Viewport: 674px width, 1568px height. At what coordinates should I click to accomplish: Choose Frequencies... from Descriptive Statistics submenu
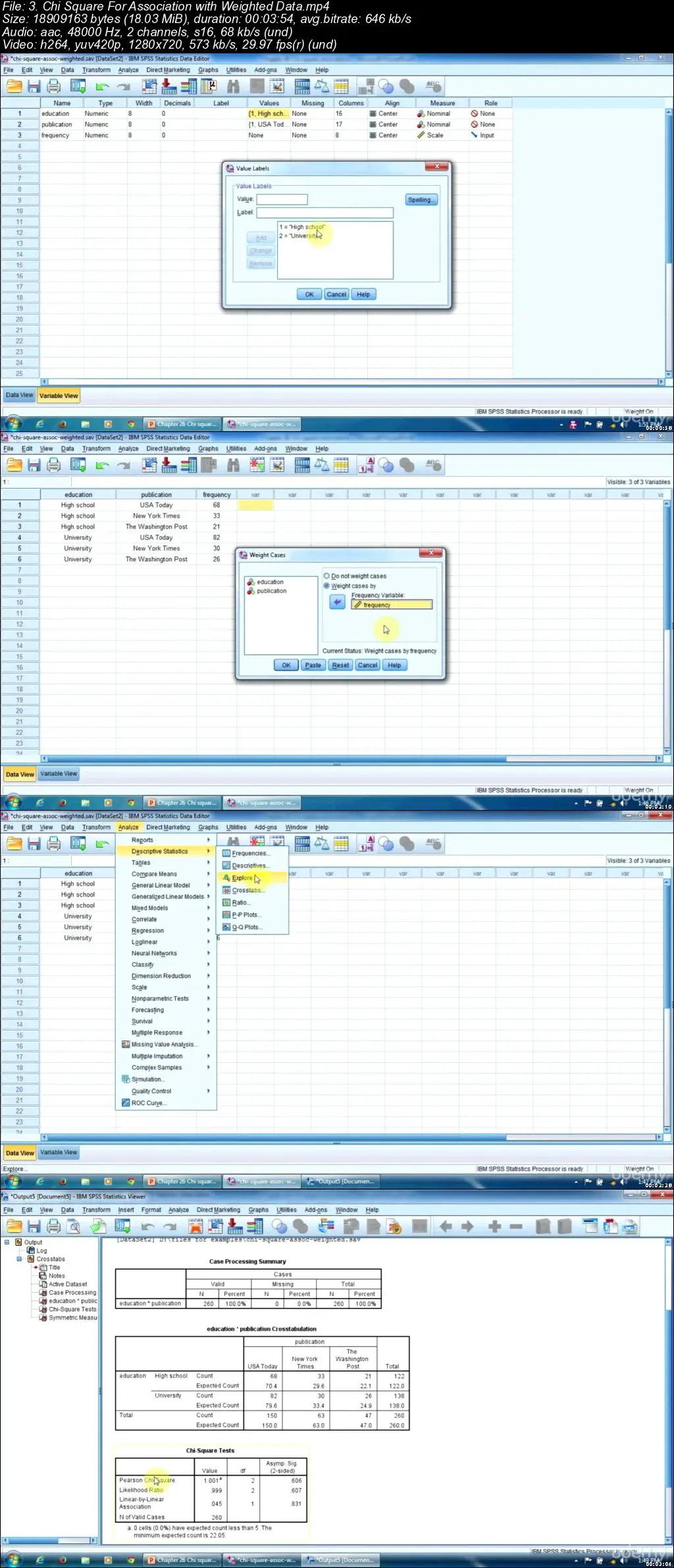click(253, 853)
